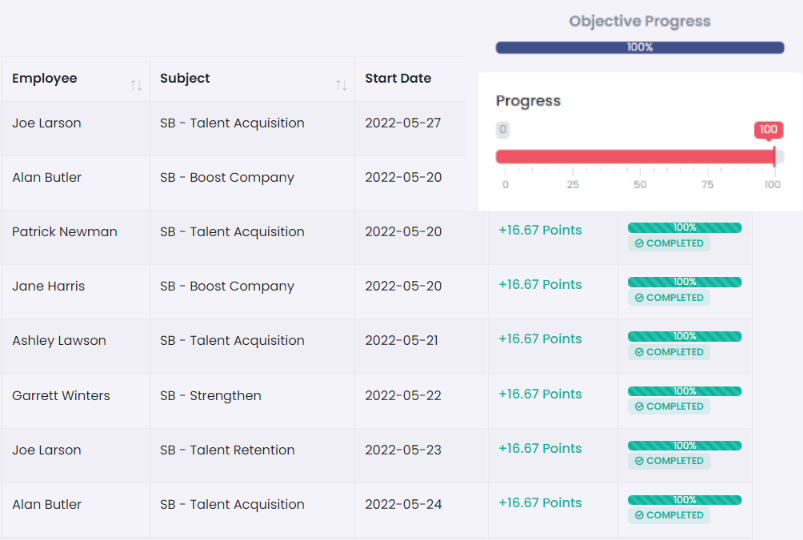Click the 2022-05-27 start date cell

click(403, 123)
